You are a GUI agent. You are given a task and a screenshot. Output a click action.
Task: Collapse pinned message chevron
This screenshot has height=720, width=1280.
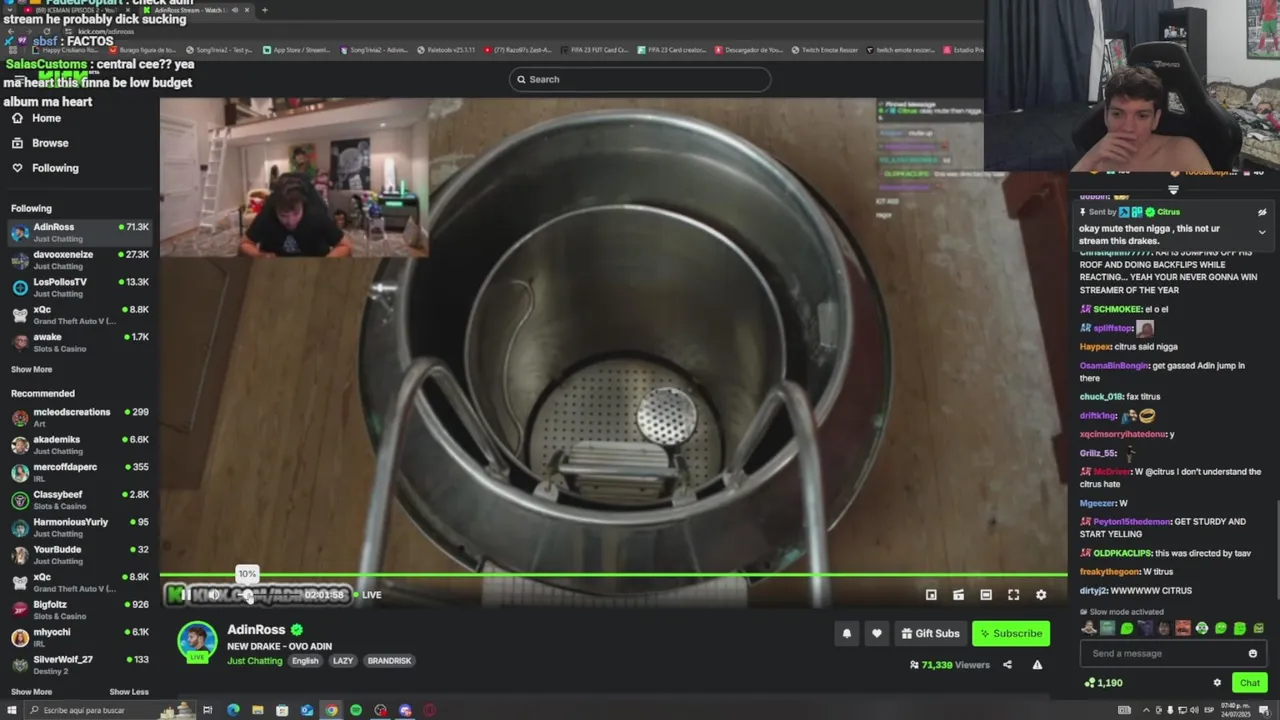pos(1262,232)
